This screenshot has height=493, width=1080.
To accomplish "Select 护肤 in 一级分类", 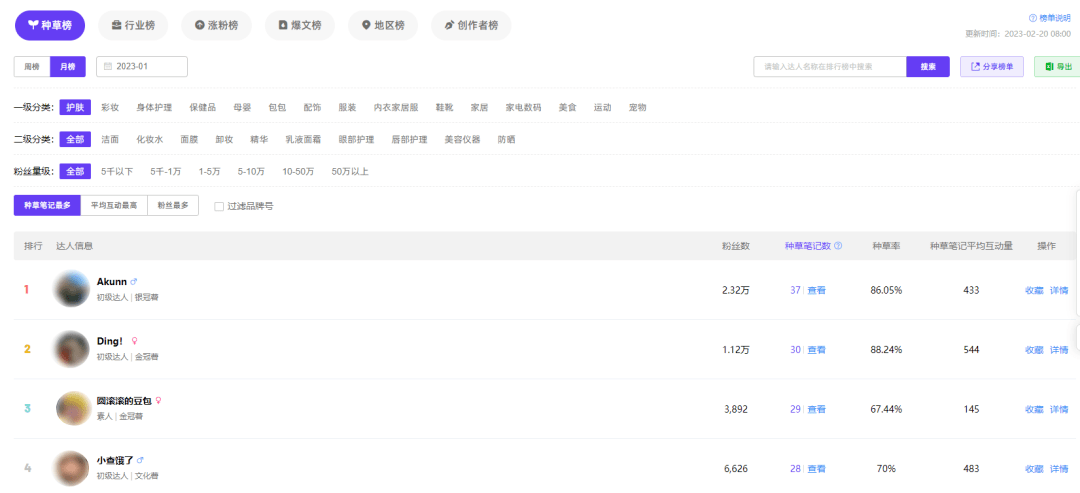I will [x=75, y=107].
